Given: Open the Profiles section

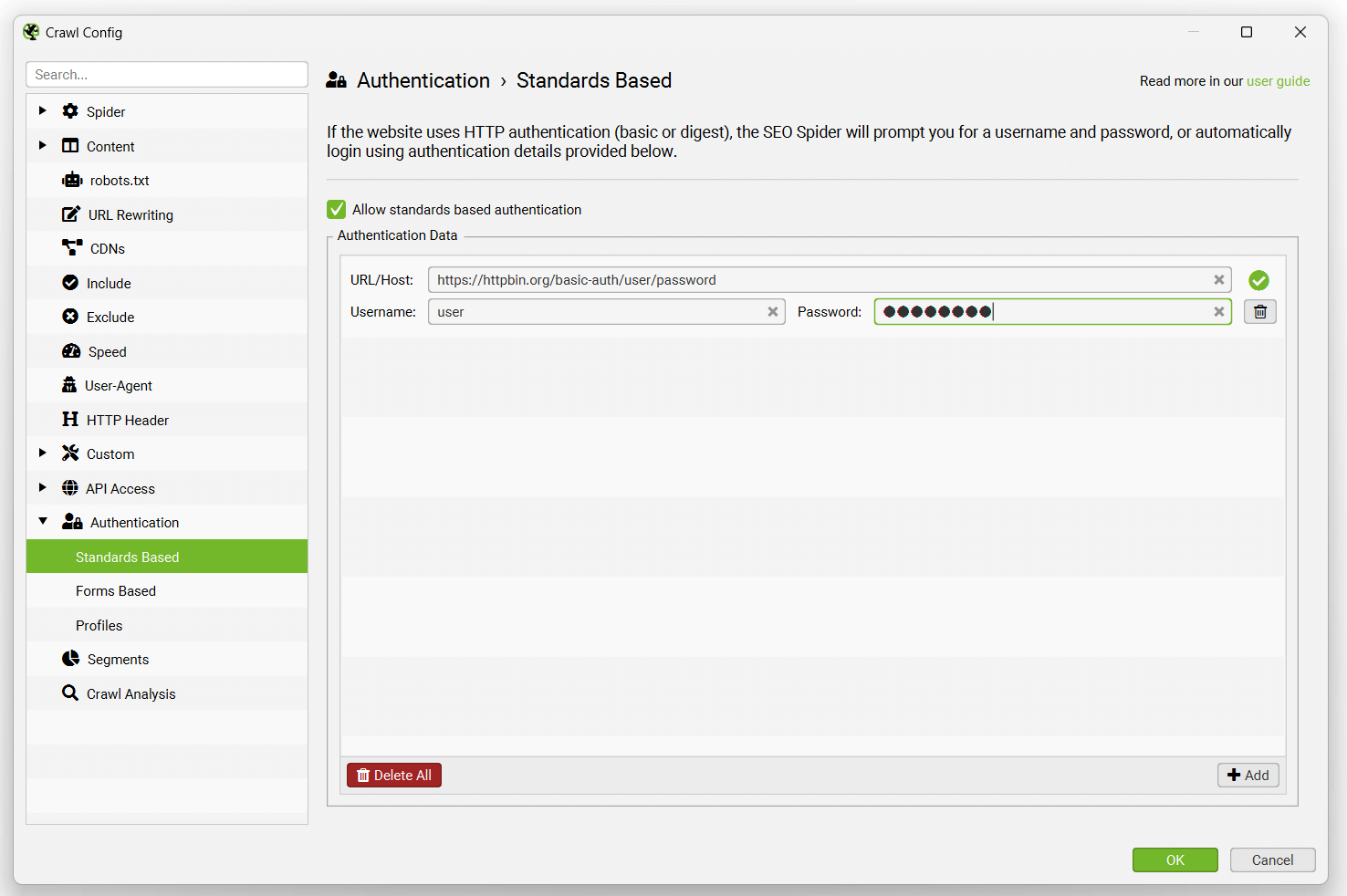Looking at the screenshot, I should coord(99,625).
